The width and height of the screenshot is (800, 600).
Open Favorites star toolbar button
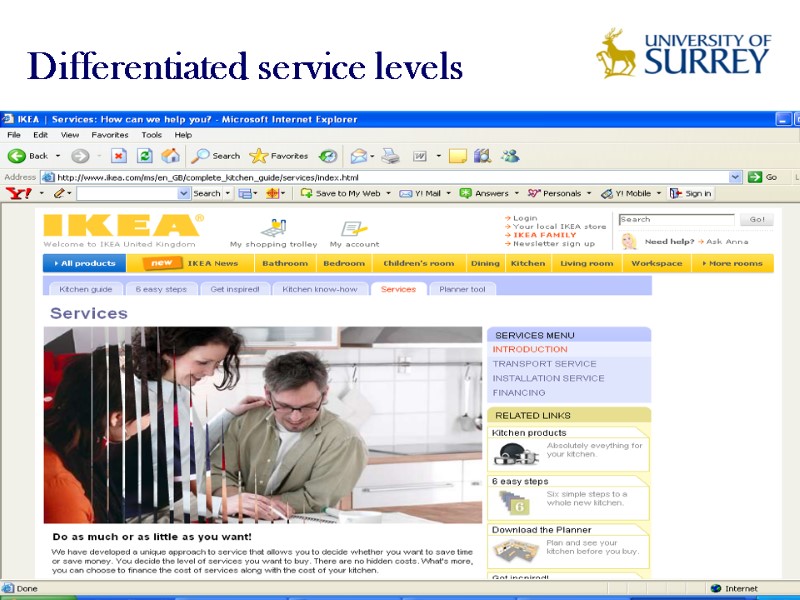pyautogui.click(x=279, y=156)
